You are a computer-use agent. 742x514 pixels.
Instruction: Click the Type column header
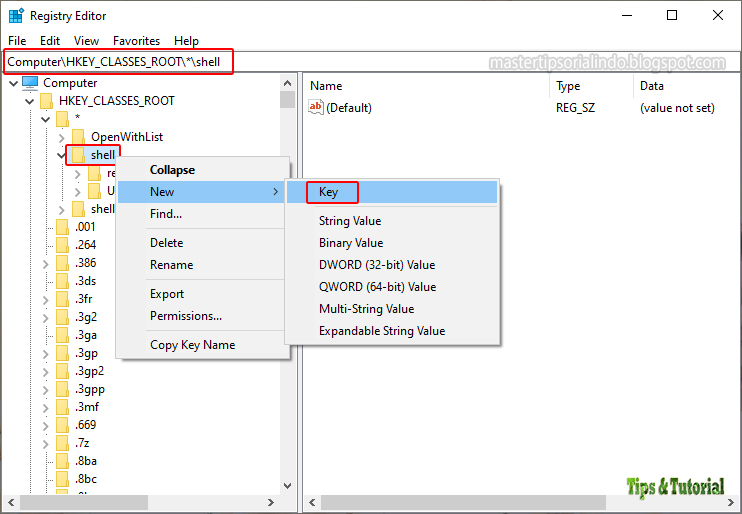592,86
